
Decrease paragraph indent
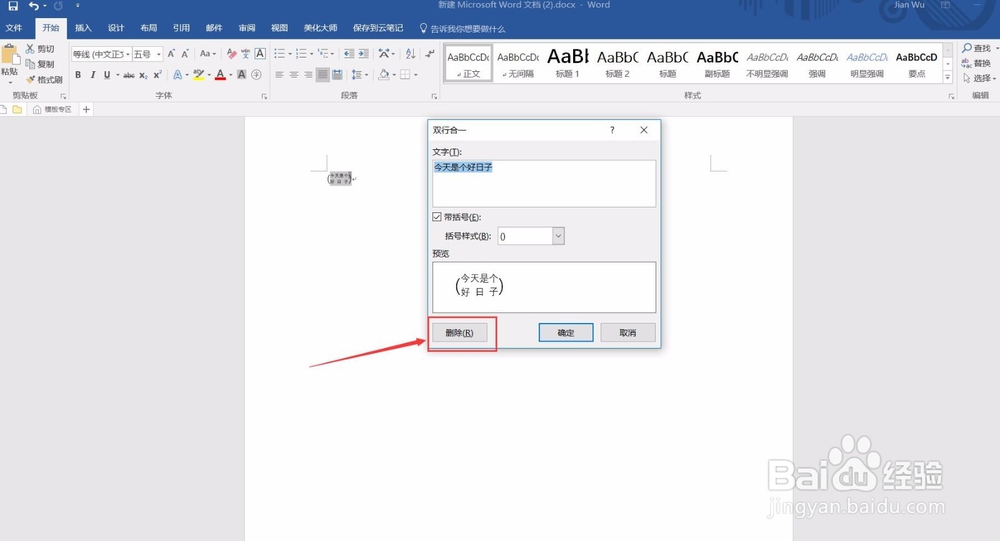coord(349,54)
